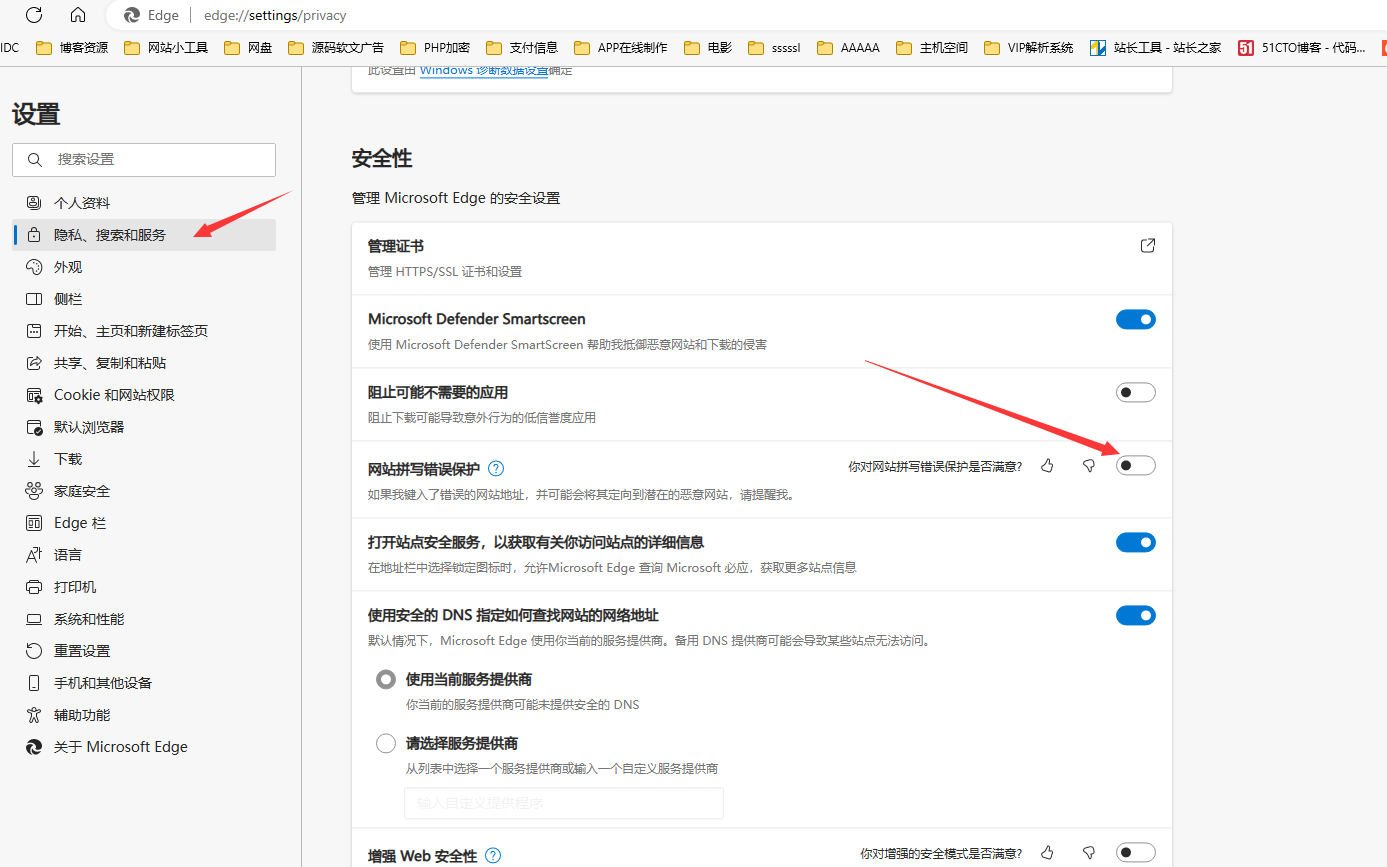Open the 主机空间 bookmark folder
1387x867 pixels.
point(932,47)
